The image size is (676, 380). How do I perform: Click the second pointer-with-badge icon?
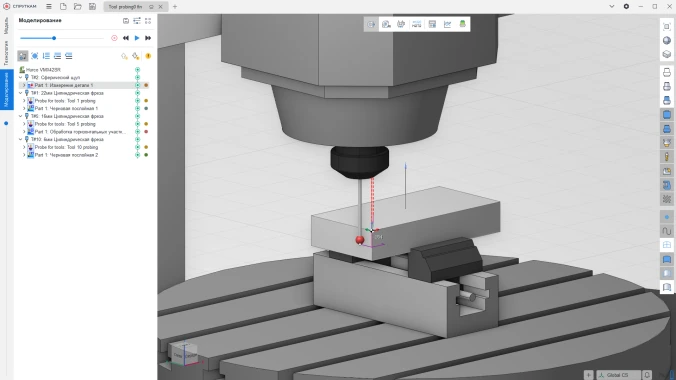point(136,56)
